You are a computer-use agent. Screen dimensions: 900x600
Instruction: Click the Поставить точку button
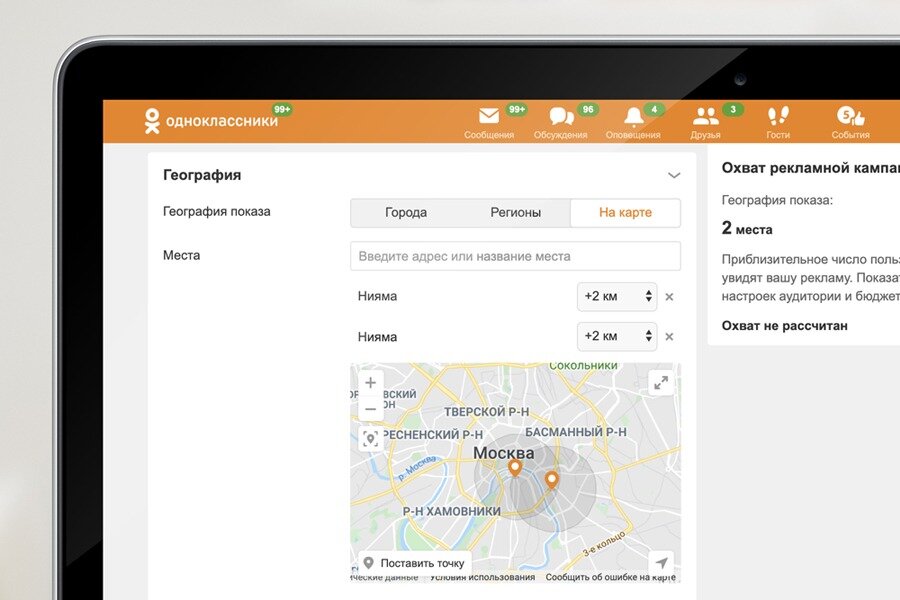414,563
